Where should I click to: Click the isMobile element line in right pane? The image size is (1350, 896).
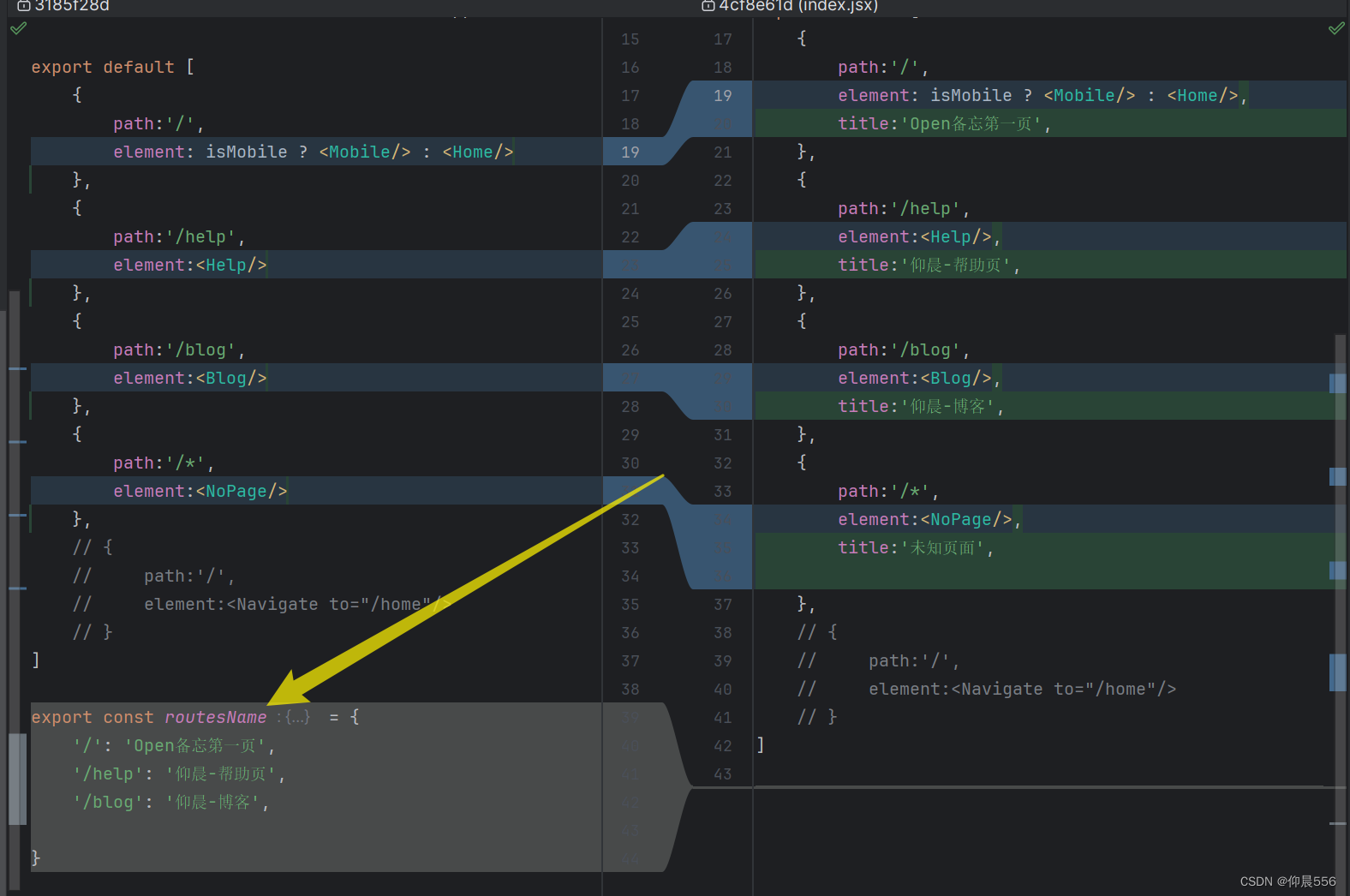tap(1043, 95)
